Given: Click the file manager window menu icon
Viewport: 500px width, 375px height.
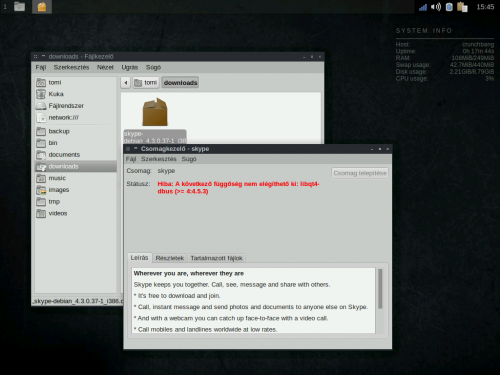Looking at the screenshot, I should pyautogui.click(x=35, y=57).
